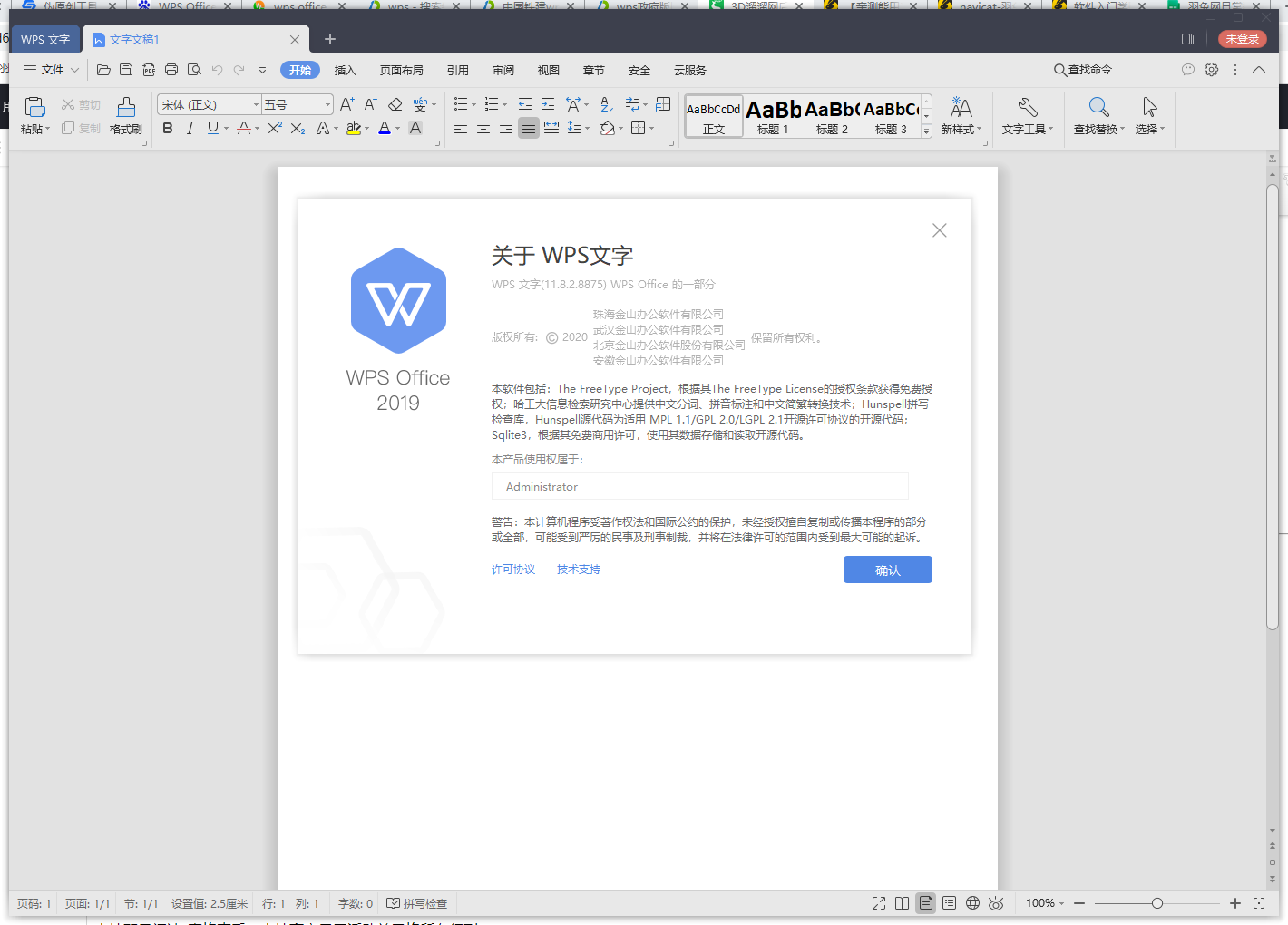Image resolution: width=1288 pixels, height=925 pixels.
Task: Click the zoom slider handle
Action: pos(1157,903)
